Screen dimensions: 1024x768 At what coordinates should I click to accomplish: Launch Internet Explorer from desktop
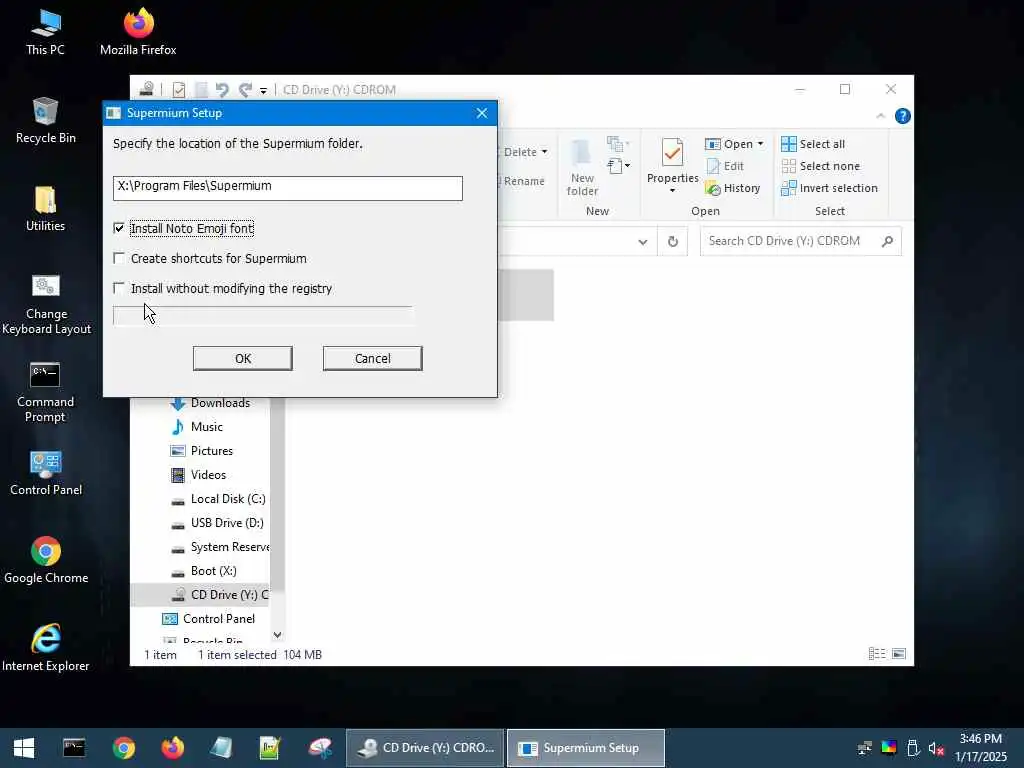(46, 648)
